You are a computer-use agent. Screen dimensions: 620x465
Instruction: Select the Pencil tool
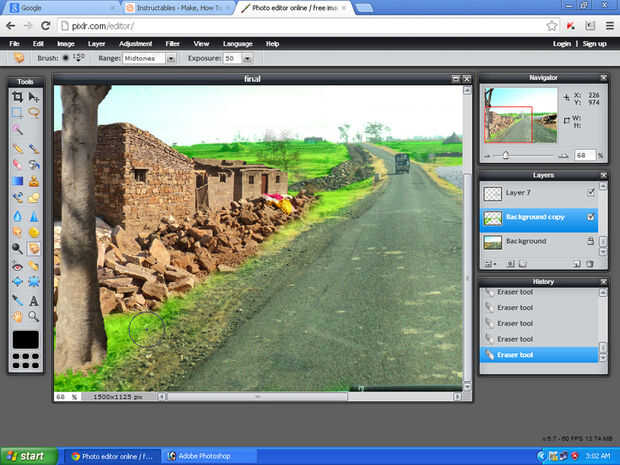point(17,149)
